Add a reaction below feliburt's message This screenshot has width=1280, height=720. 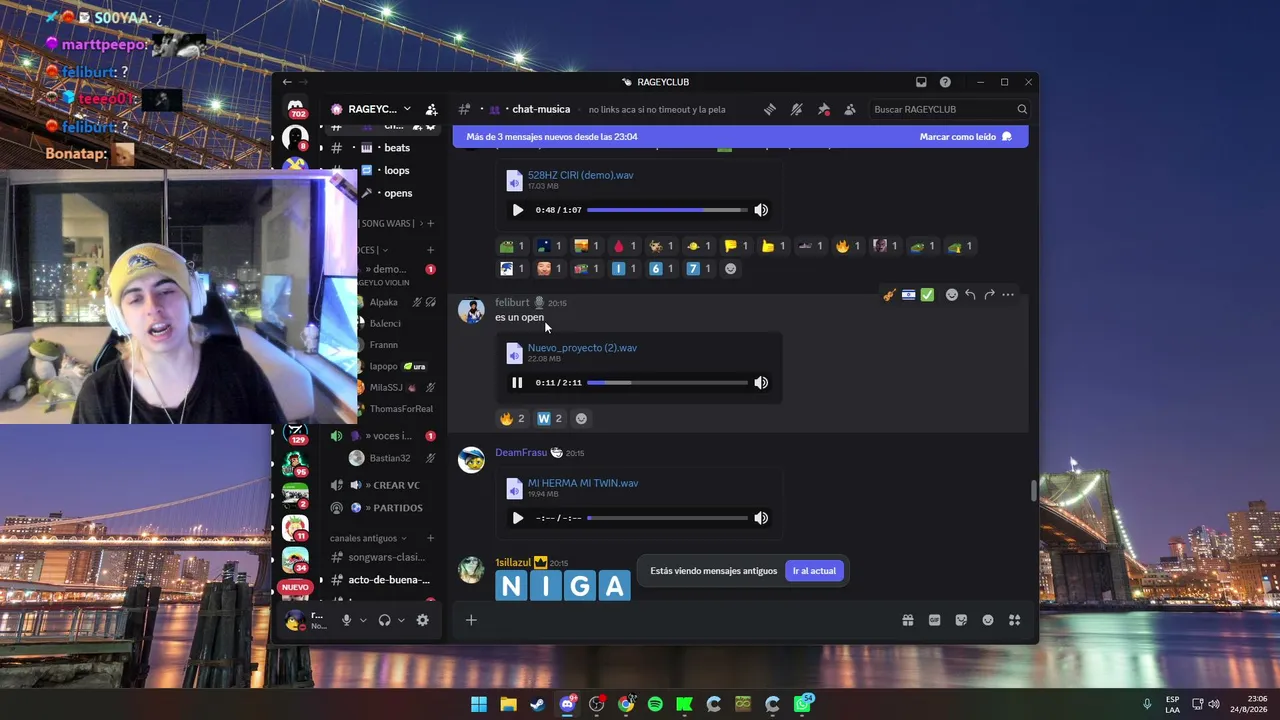pos(581,418)
